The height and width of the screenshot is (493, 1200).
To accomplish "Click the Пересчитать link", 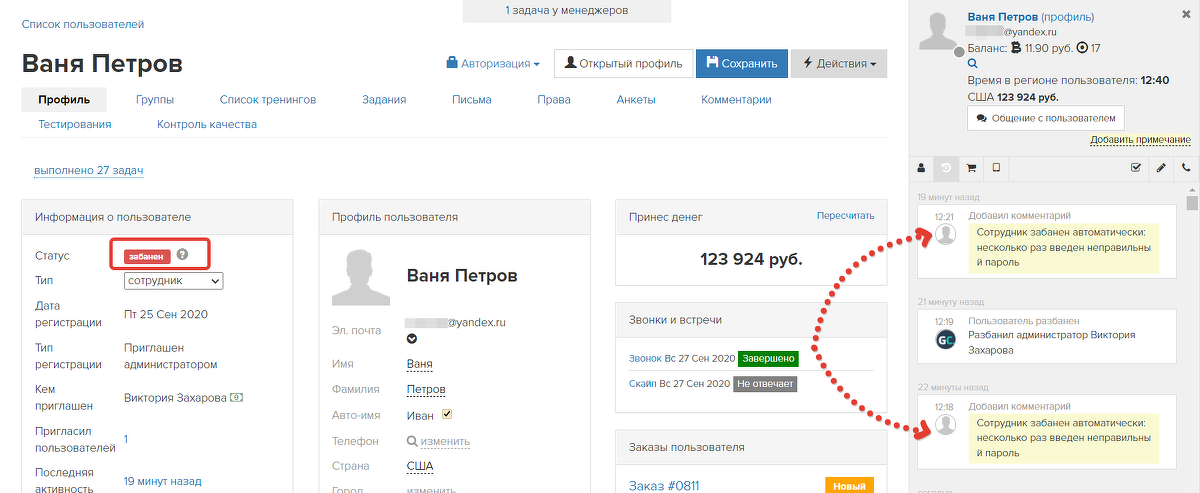I will [x=845, y=215].
